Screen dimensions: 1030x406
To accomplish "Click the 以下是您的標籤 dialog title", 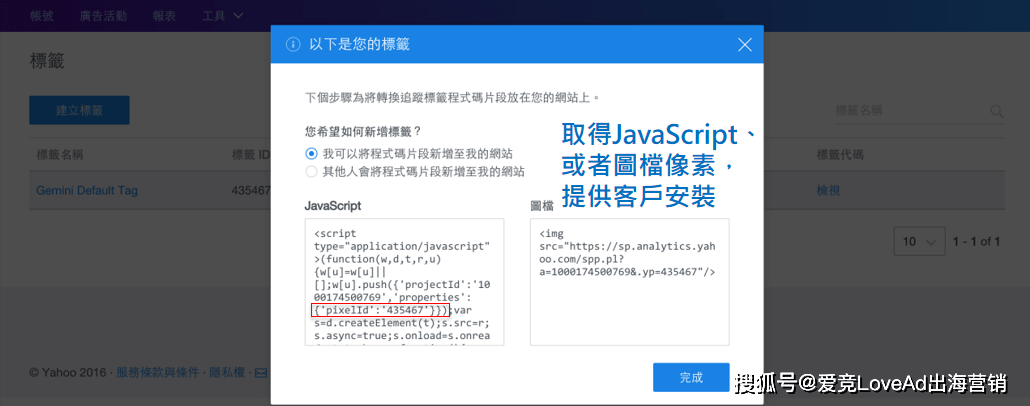I will [x=359, y=45].
